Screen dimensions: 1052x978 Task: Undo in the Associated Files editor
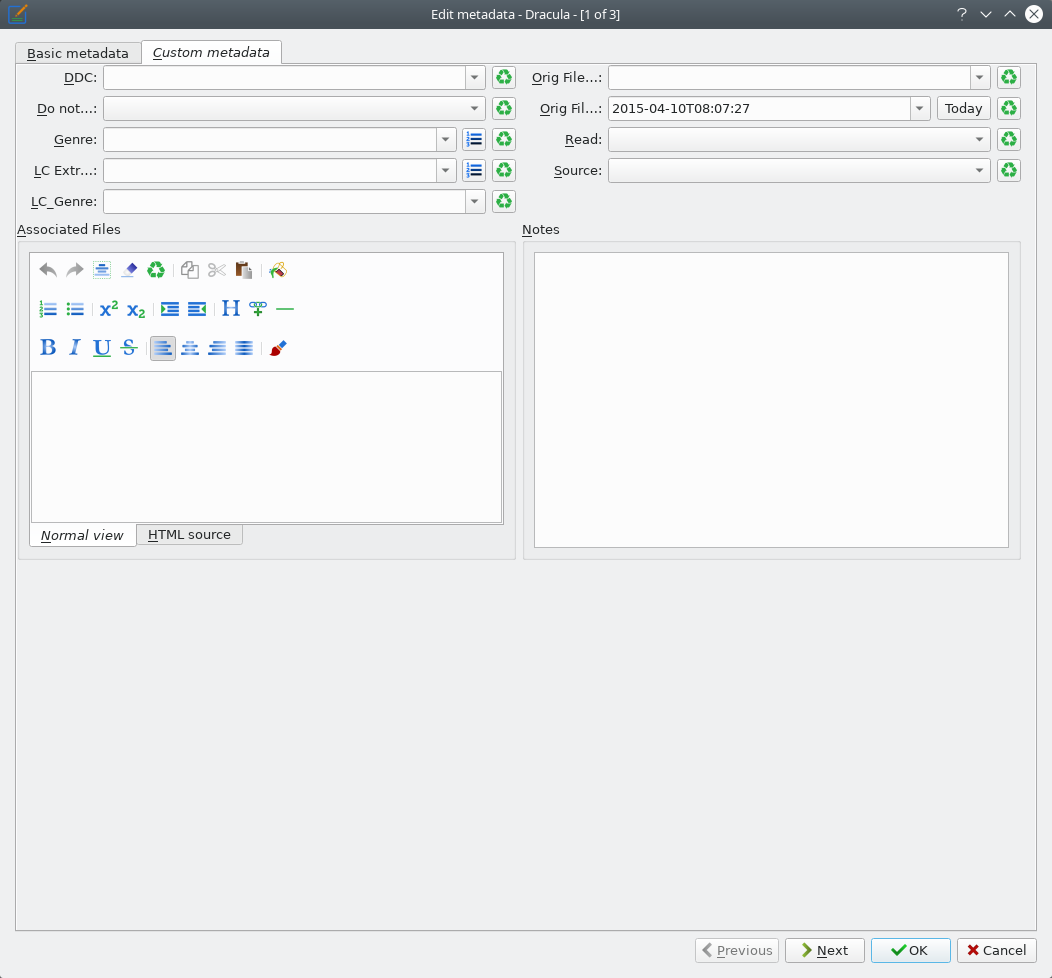pos(48,270)
